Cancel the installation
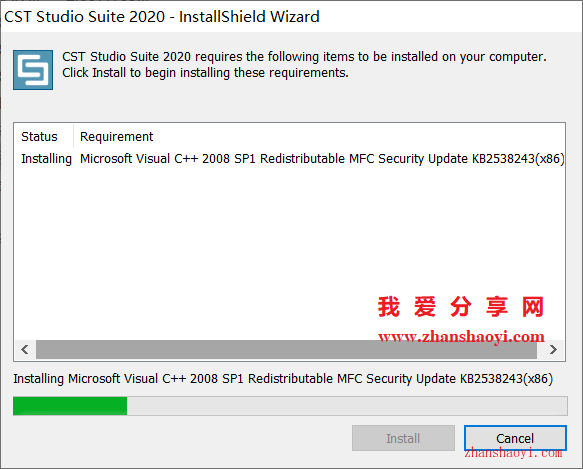This screenshot has width=583, height=469. point(515,438)
